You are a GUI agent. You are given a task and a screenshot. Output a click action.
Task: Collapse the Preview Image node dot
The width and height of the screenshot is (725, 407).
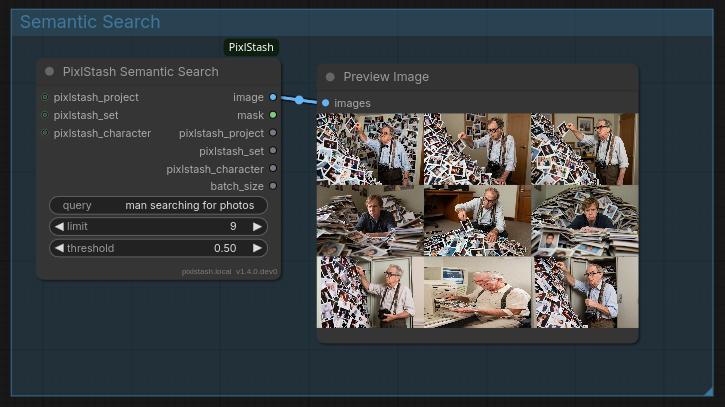click(x=330, y=77)
